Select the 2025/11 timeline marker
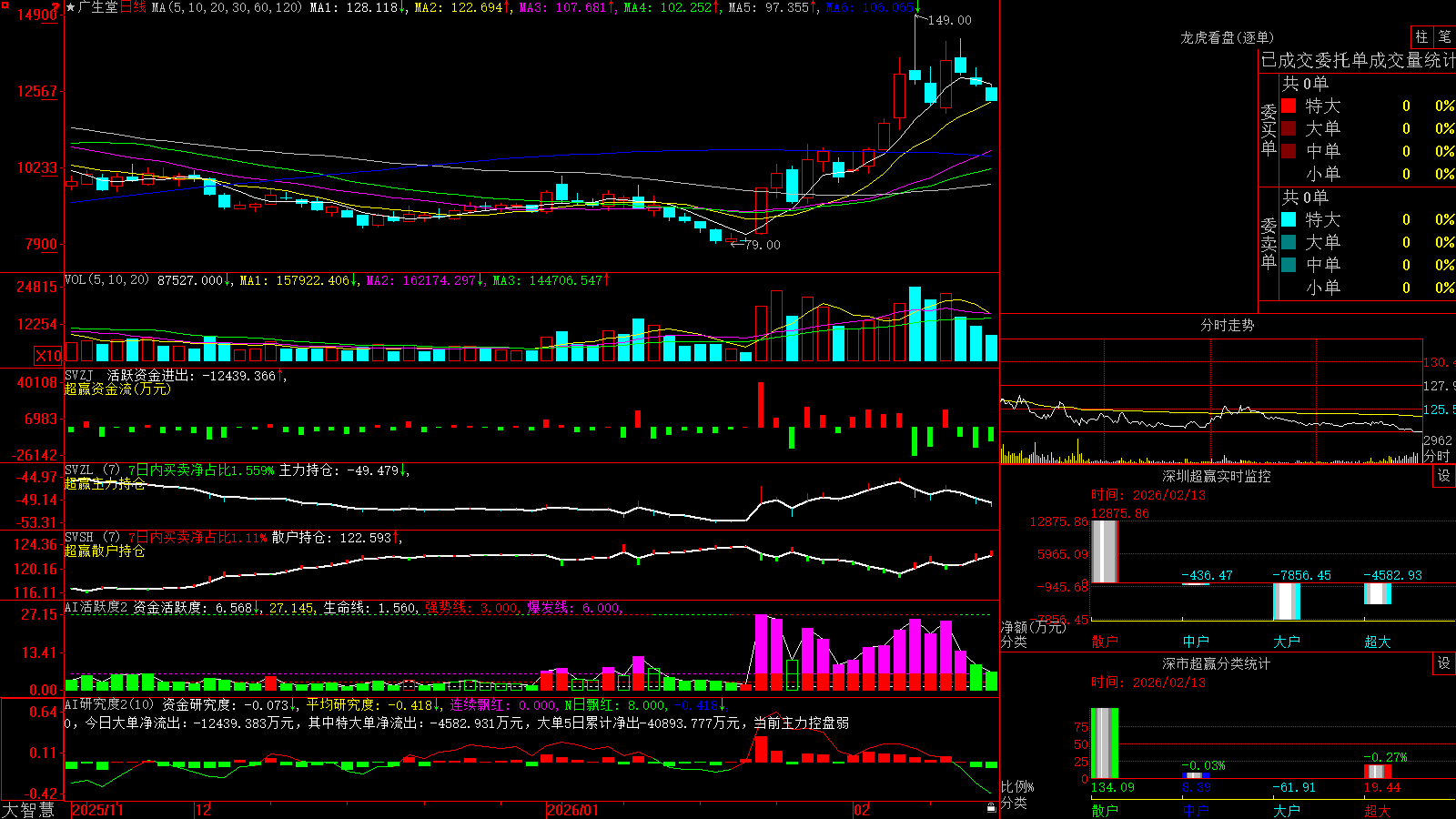This screenshot has height=819, width=1456. click(97, 810)
